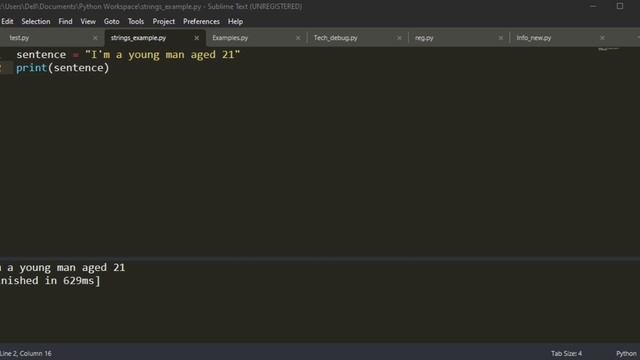Click the 'nished in 629ms]' build output
This screenshot has height=360, width=640.
click(50, 280)
